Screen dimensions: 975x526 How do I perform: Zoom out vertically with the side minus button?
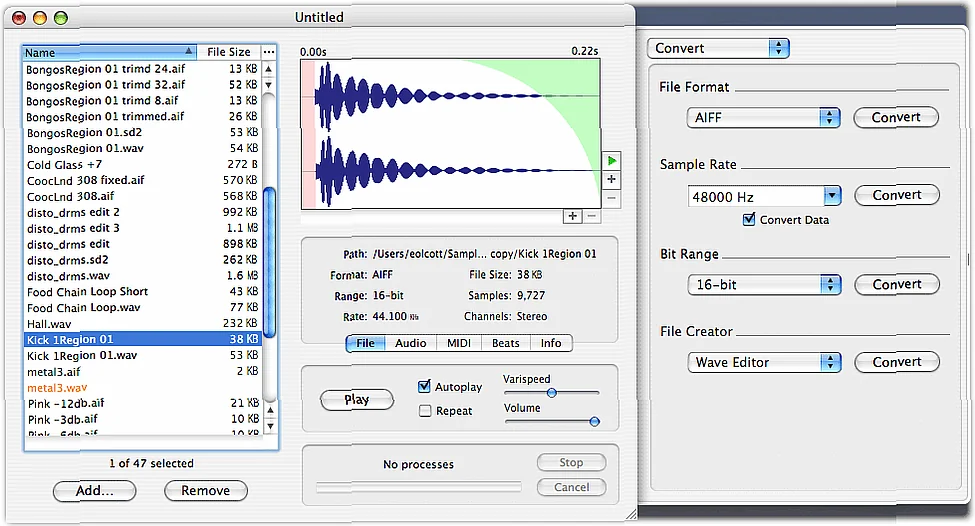[x=612, y=198]
